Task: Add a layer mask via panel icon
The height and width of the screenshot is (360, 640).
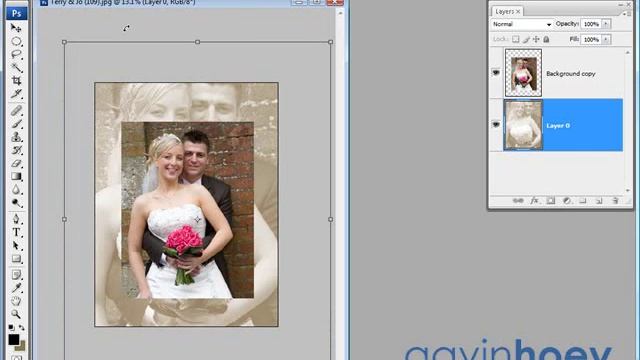Action: tap(551, 200)
